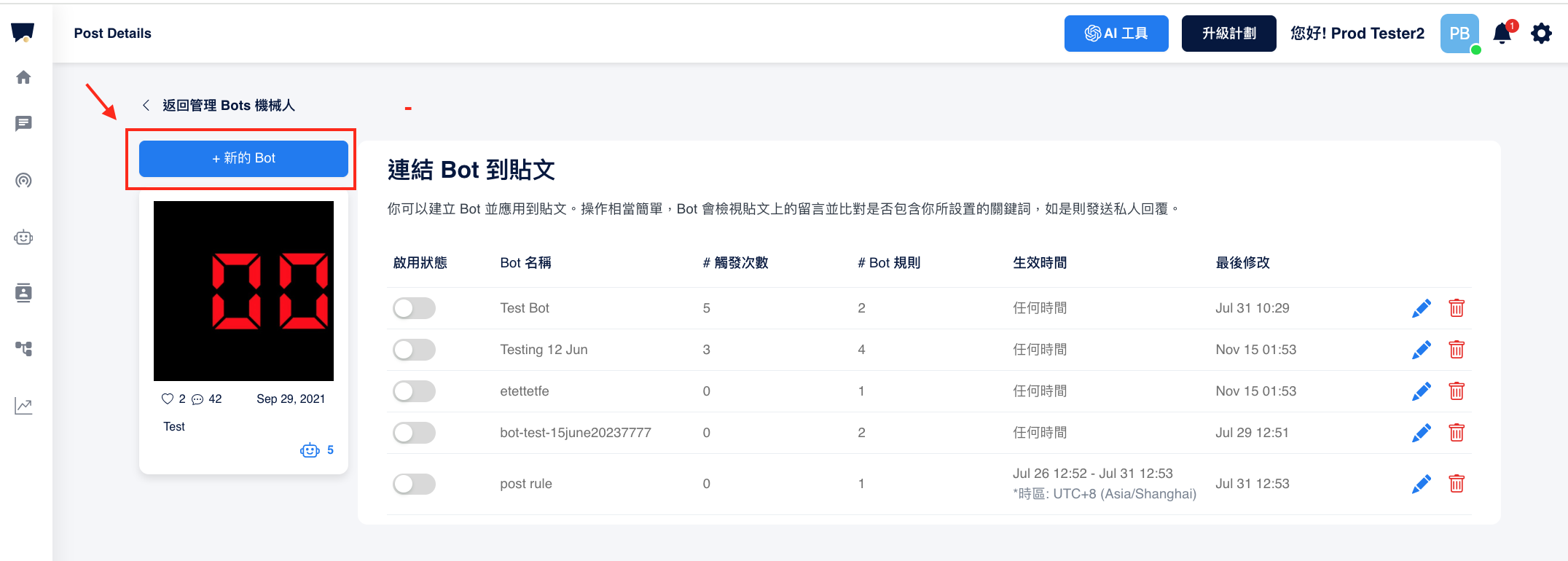Open the PB profile avatar menu

click(x=1459, y=34)
